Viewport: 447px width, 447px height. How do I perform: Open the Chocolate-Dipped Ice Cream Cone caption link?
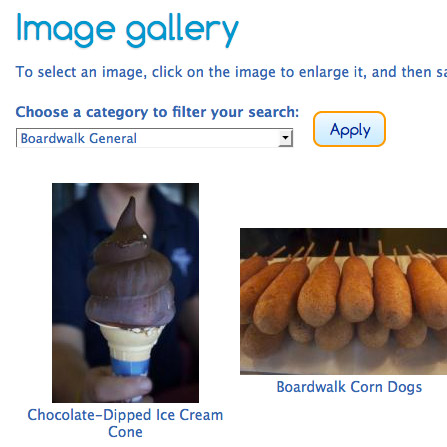point(125,423)
